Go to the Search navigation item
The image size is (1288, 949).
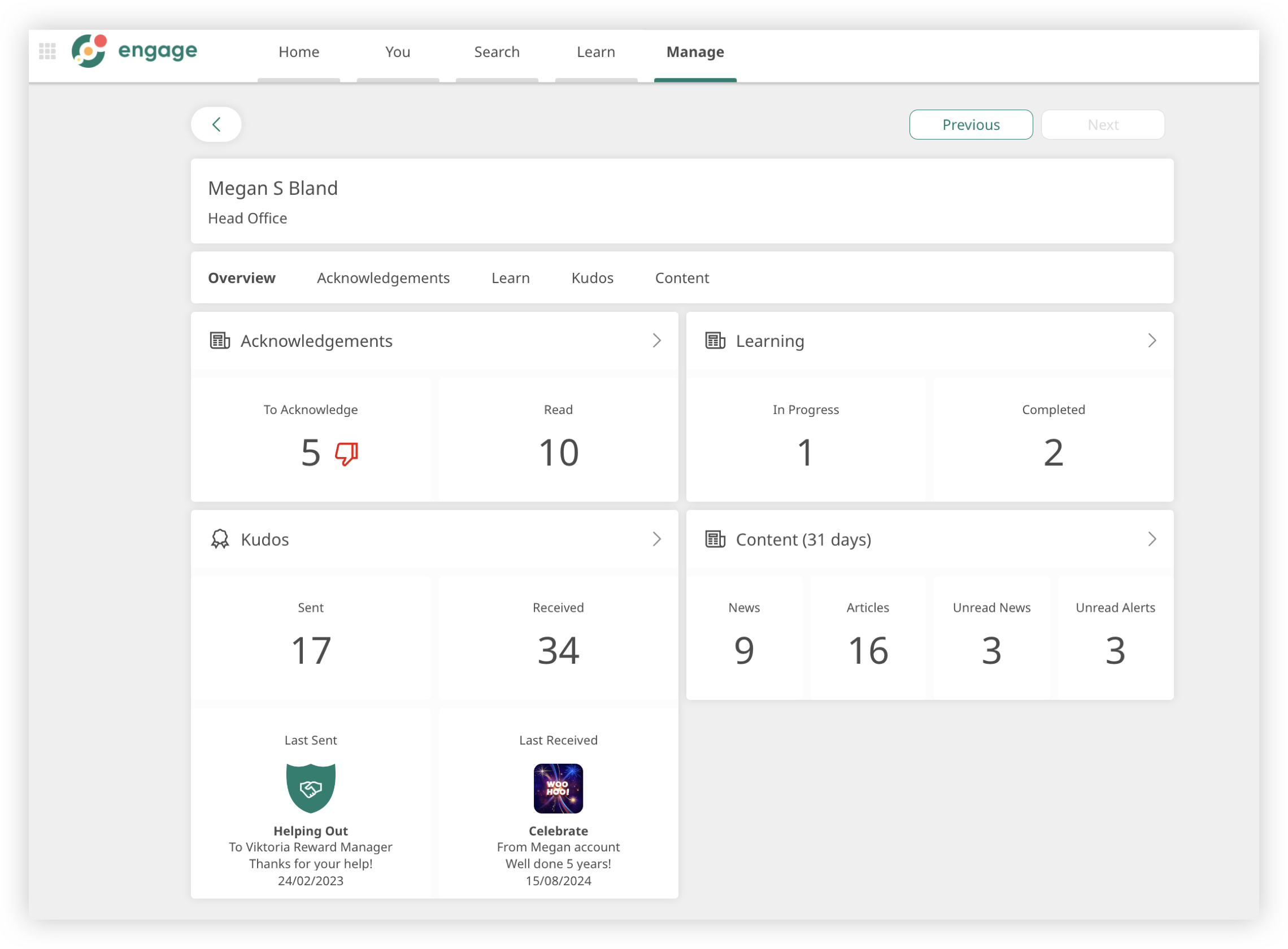[497, 53]
